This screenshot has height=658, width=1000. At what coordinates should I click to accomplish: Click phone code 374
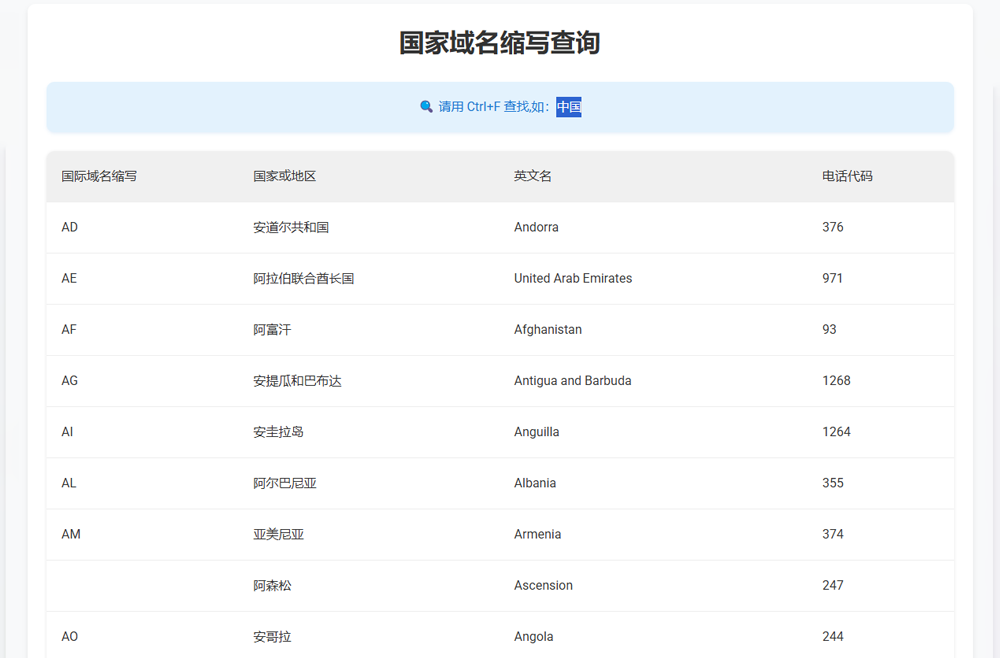(833, 534)
